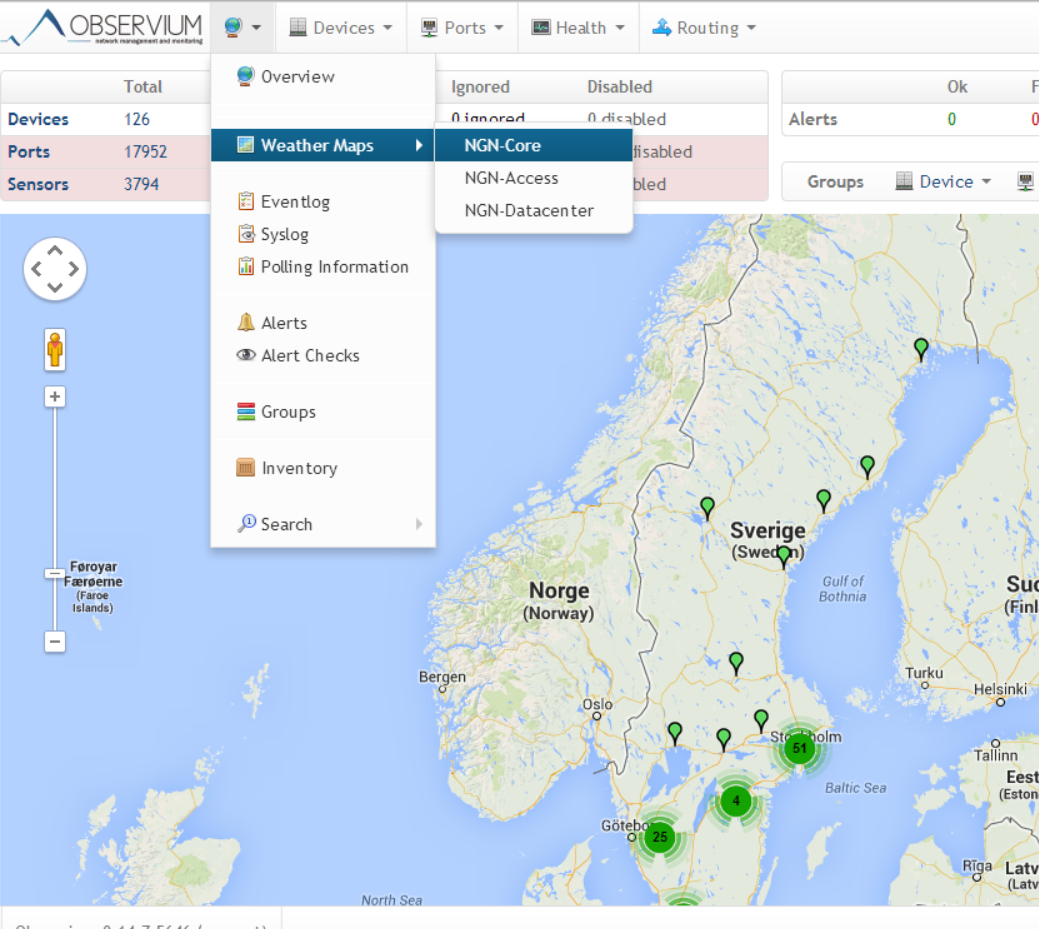The image size is (1039, 929).
Task: Click the Alerts Ok count 0
Action: coord(952,119)
